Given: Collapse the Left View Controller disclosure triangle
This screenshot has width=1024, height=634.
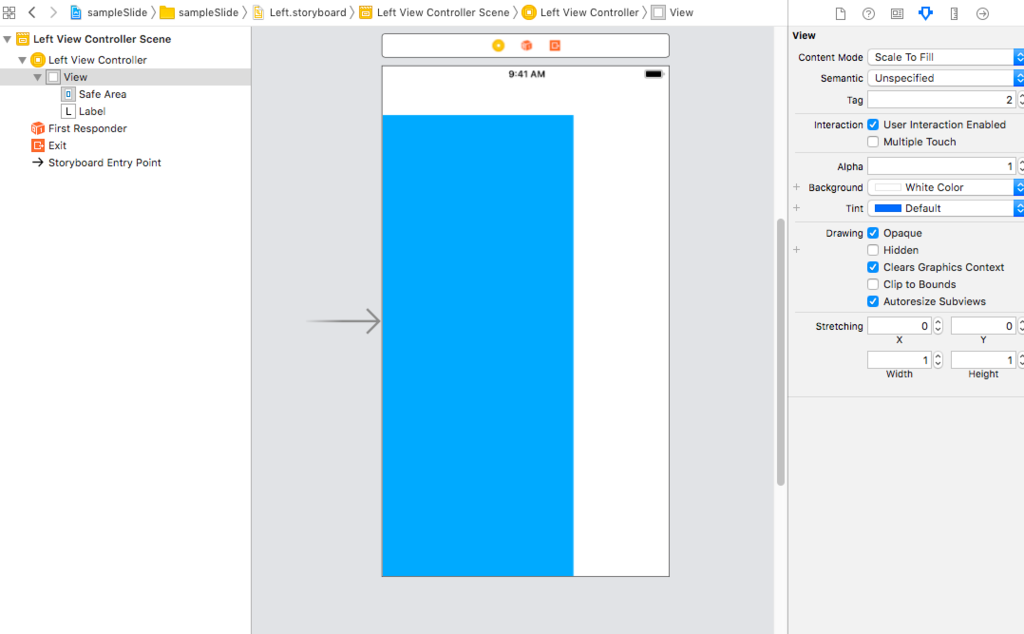Looking at the screenshot, I should (x=22, y=60).
